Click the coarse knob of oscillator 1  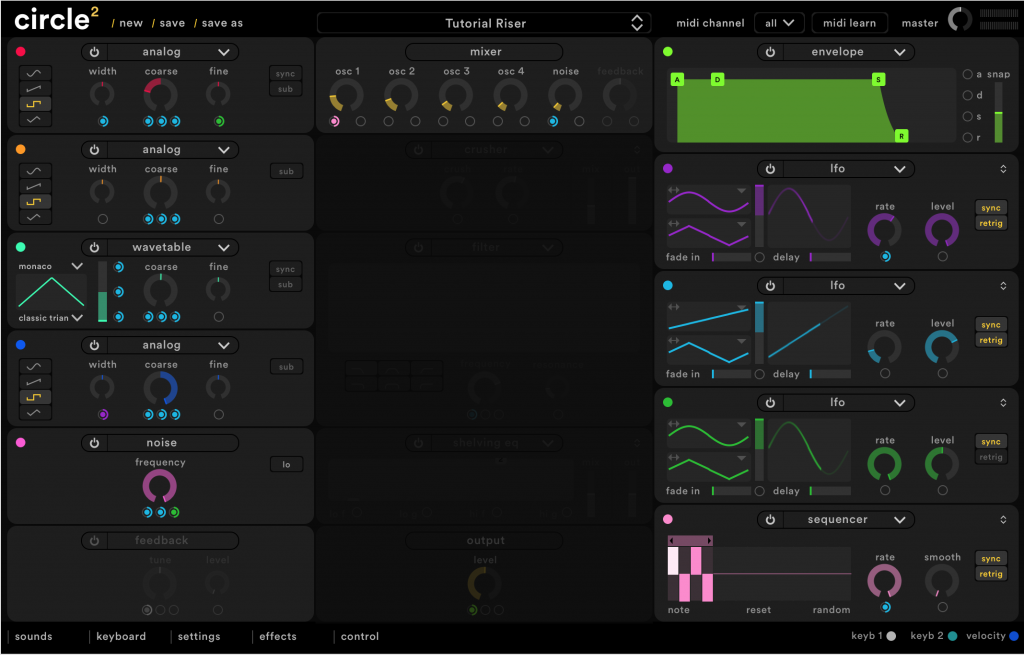coord(160,95)
